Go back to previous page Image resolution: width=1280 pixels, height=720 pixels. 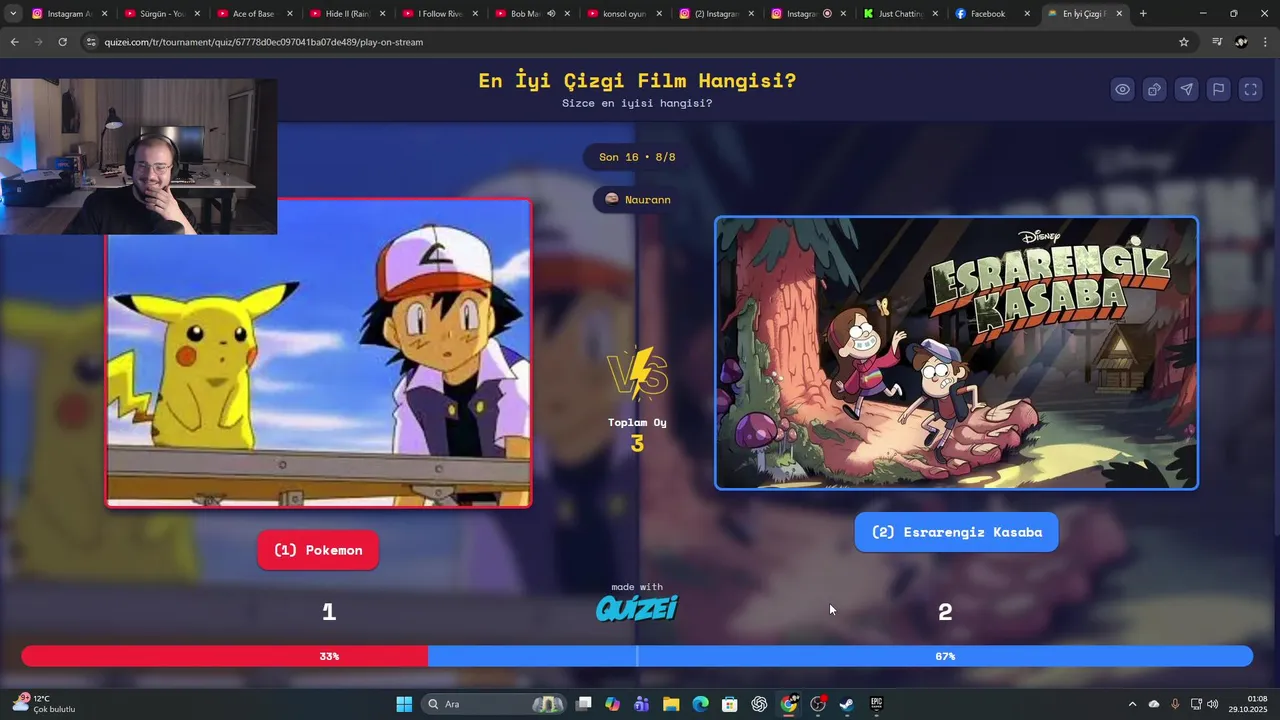coord(14,42)
